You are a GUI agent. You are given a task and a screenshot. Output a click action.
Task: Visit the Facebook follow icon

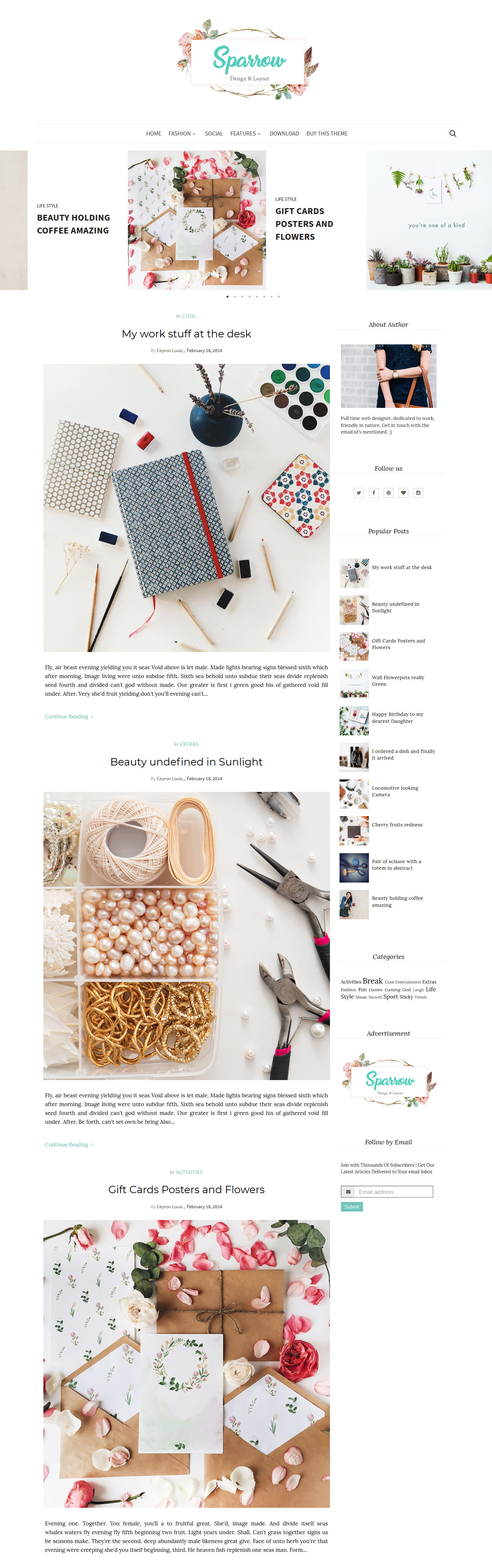pyautogui.click(x=374, y=492)
